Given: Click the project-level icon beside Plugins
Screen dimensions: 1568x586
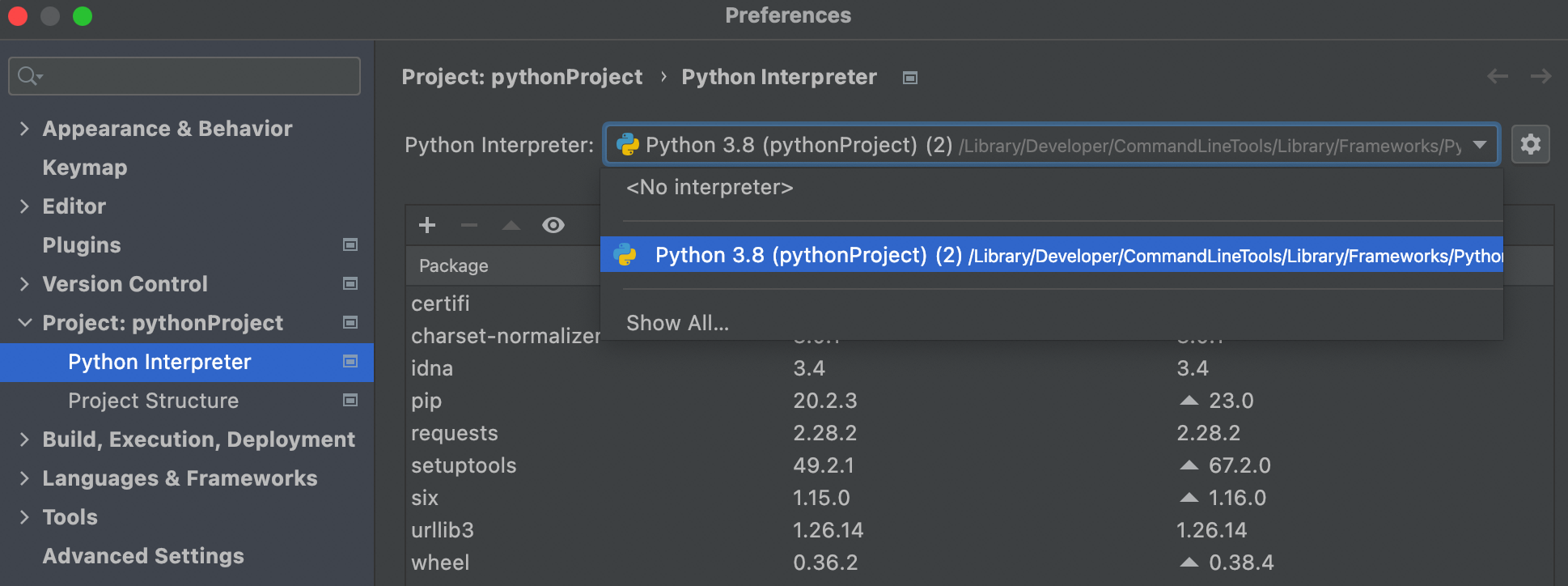Looking at the screenshot, I should (x=350, y=244).
